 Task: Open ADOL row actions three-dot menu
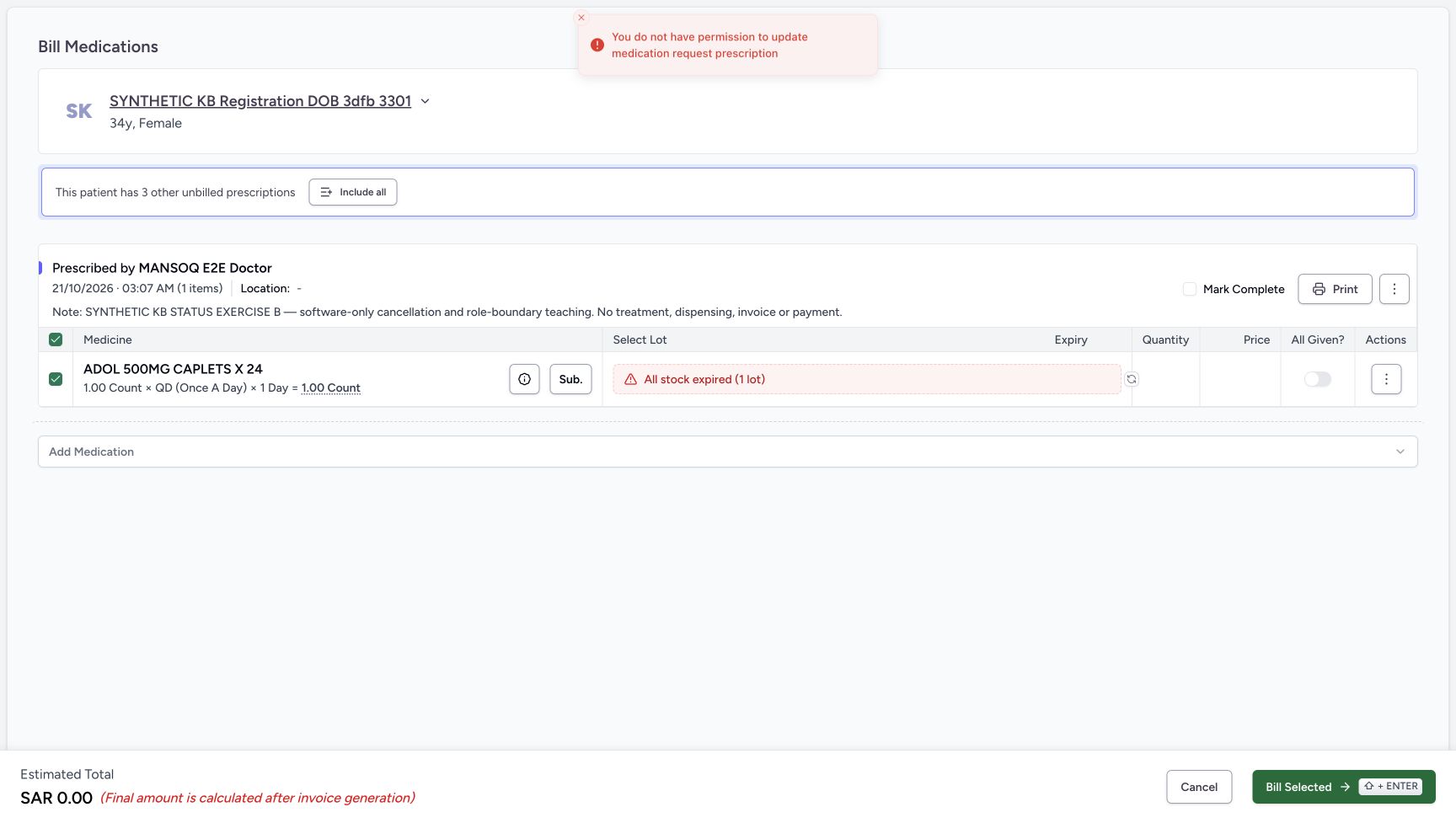pyautogui.click(x=1386, y=379)
